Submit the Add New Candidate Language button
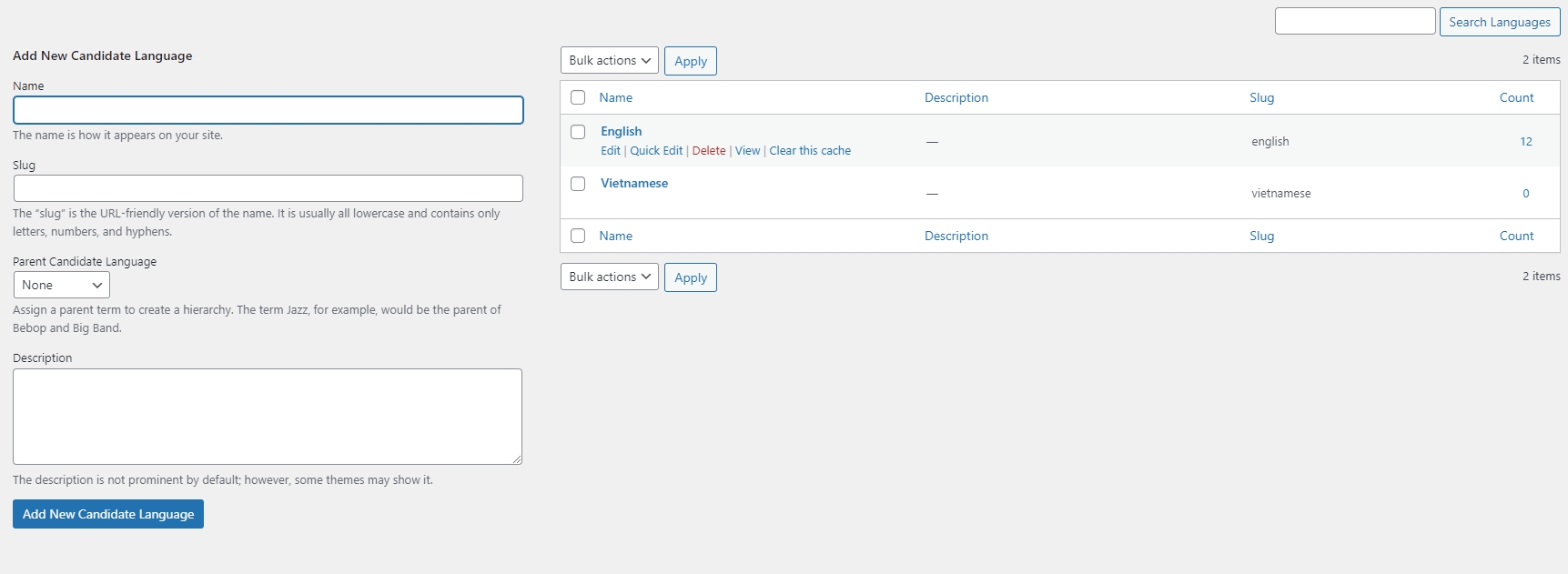This screenshot has height=574, width=1568. tap(108, 514)
